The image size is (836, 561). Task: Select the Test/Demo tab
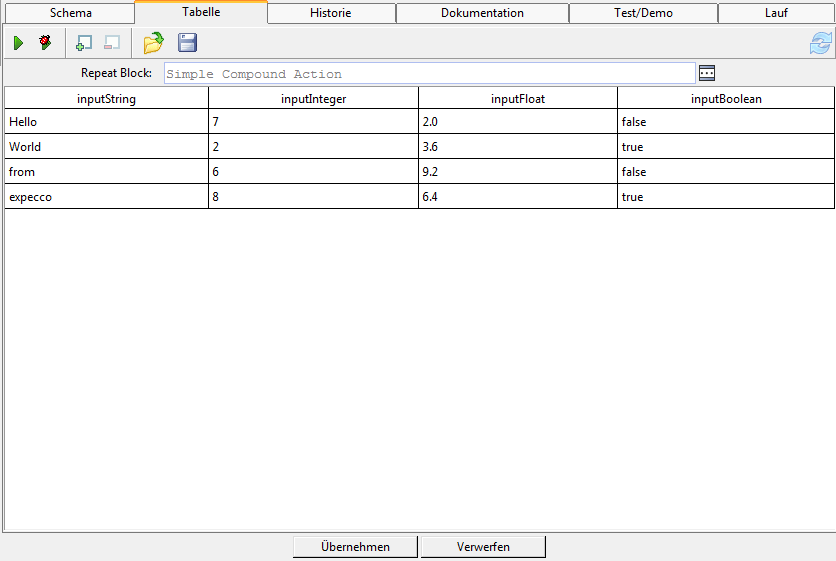pos(643,13)
